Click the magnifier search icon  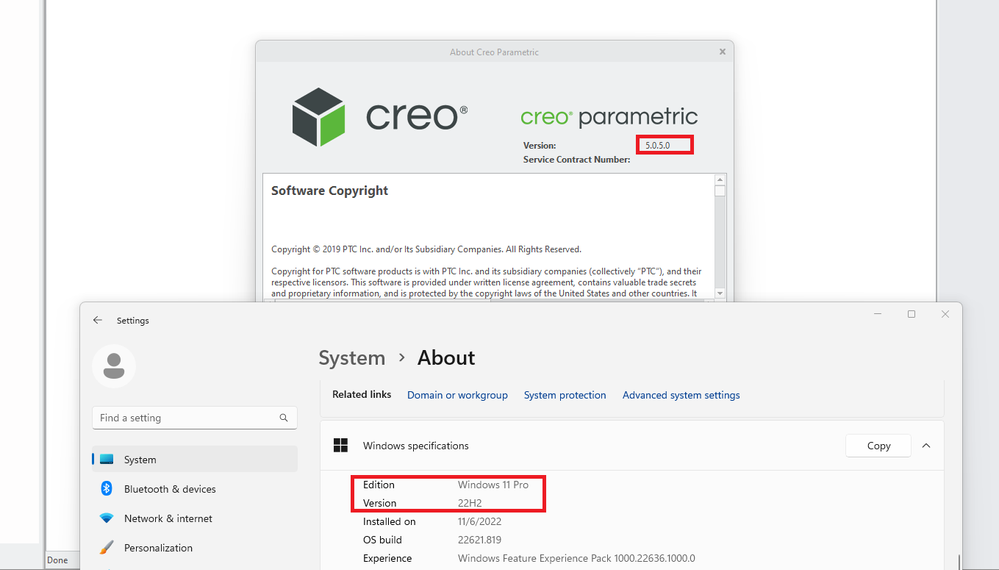284,418
